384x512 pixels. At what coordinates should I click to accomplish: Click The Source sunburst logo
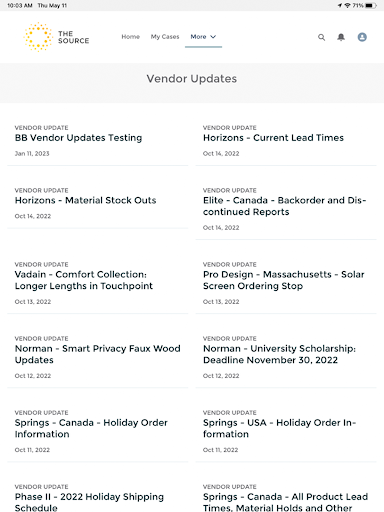coord(38,37)
